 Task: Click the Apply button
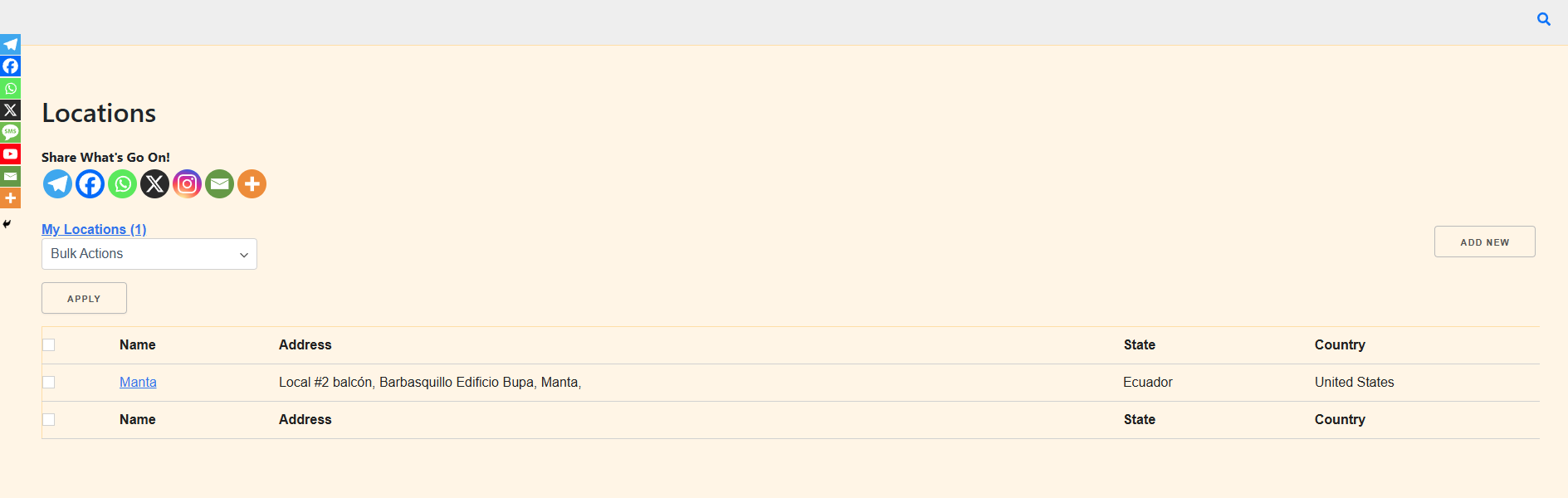click(x=84, y=298)
